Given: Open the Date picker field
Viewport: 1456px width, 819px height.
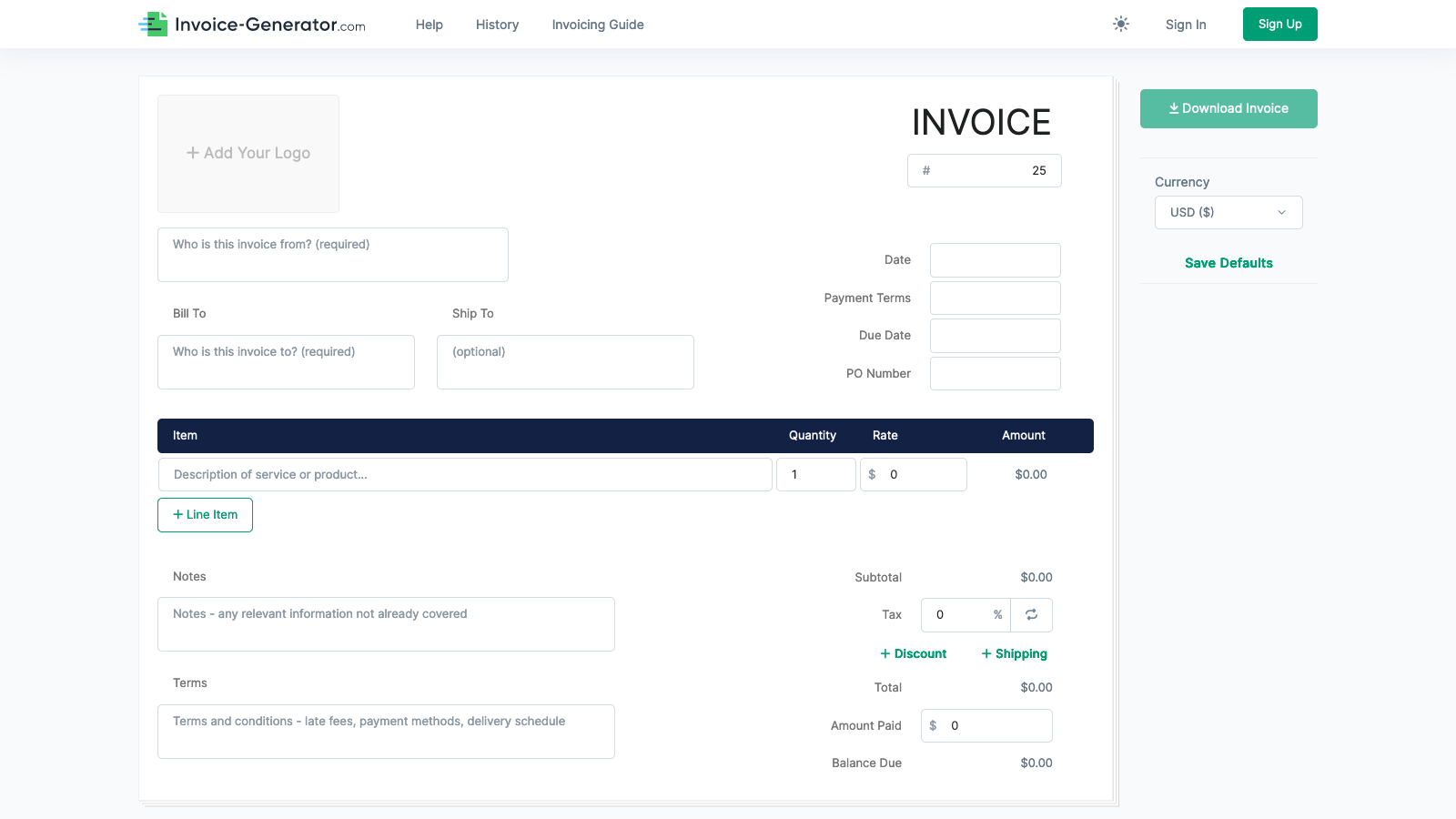Looking at the screenshot, I should coord(995,259).
